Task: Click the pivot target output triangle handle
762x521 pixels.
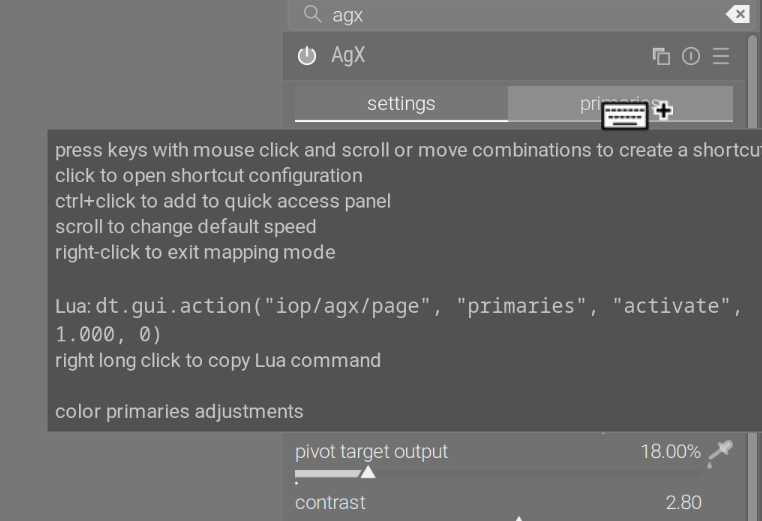Action: [x=368, y=472]
